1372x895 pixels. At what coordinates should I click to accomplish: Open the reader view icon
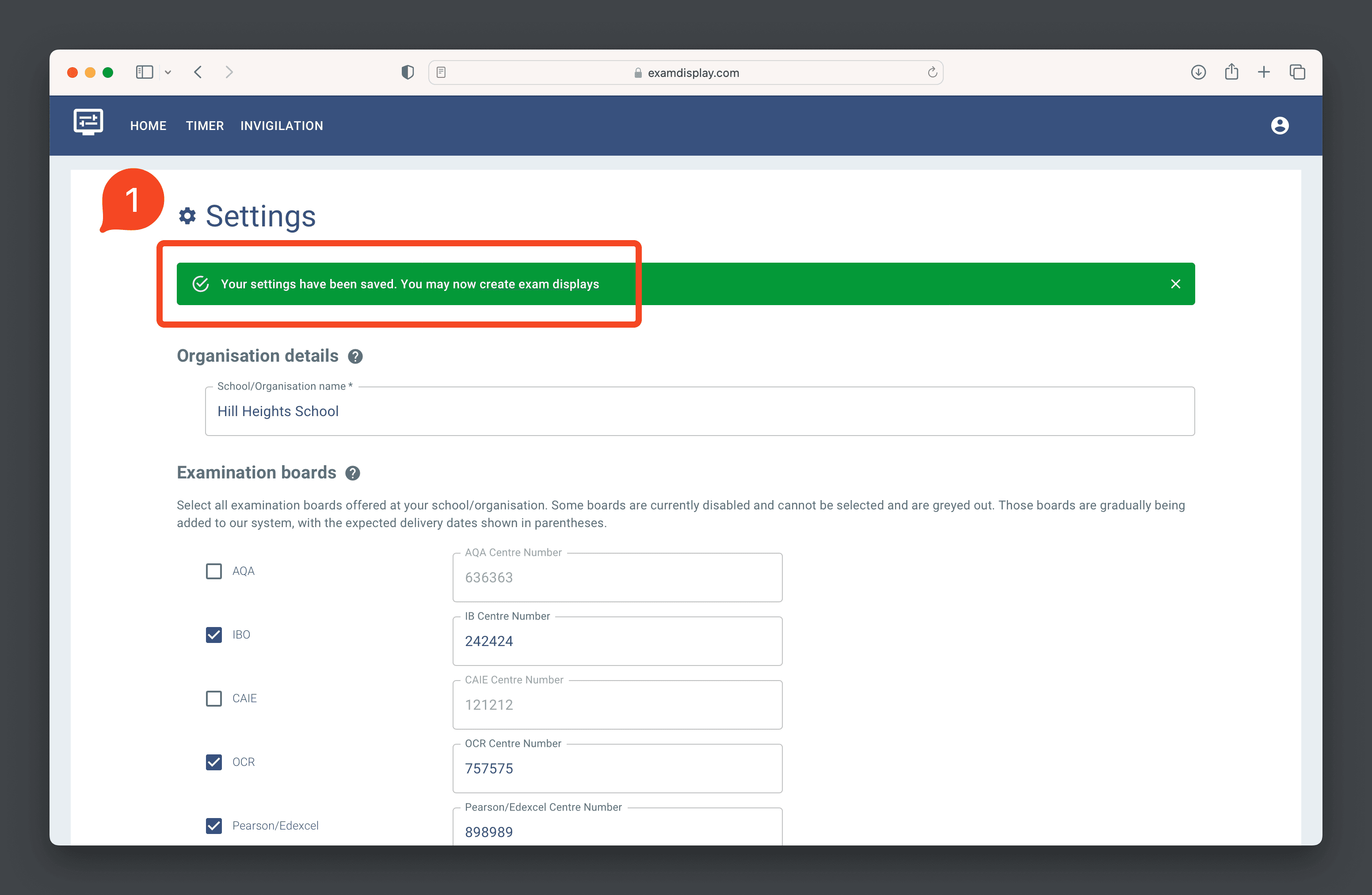(x=441, y=72)
